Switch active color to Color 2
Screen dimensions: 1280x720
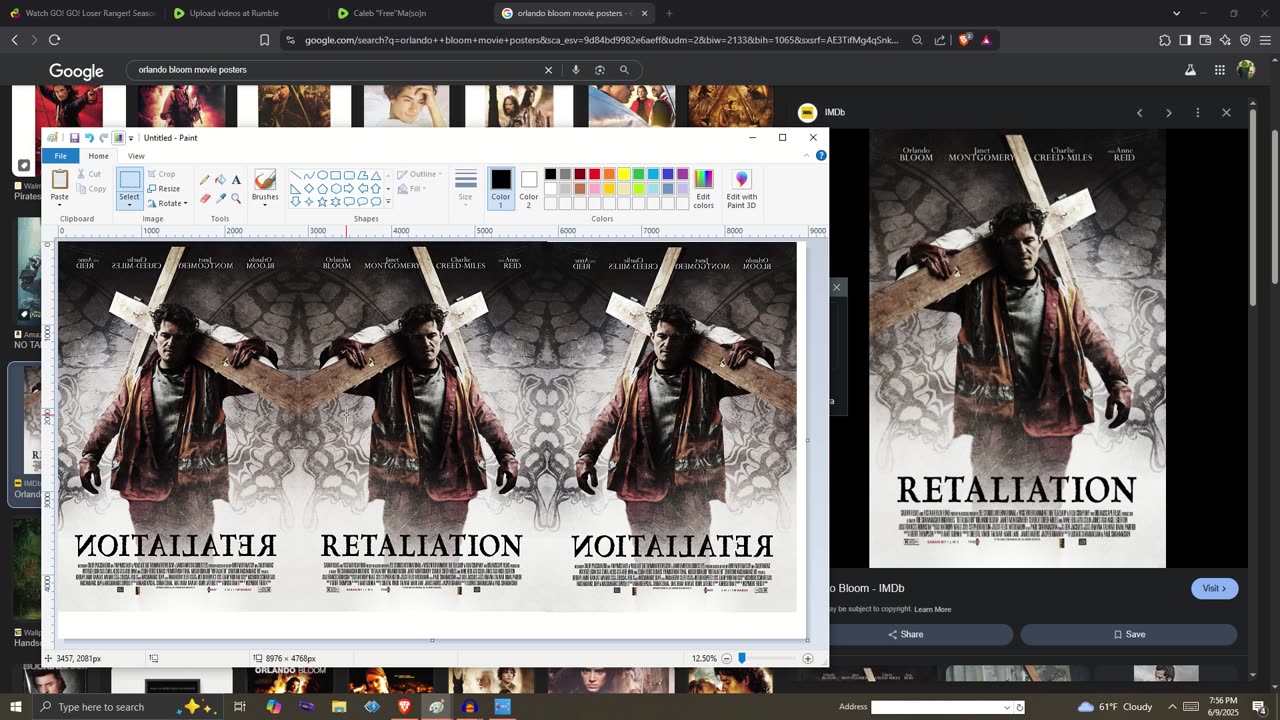pyautogui.click(x=529, y=186)
